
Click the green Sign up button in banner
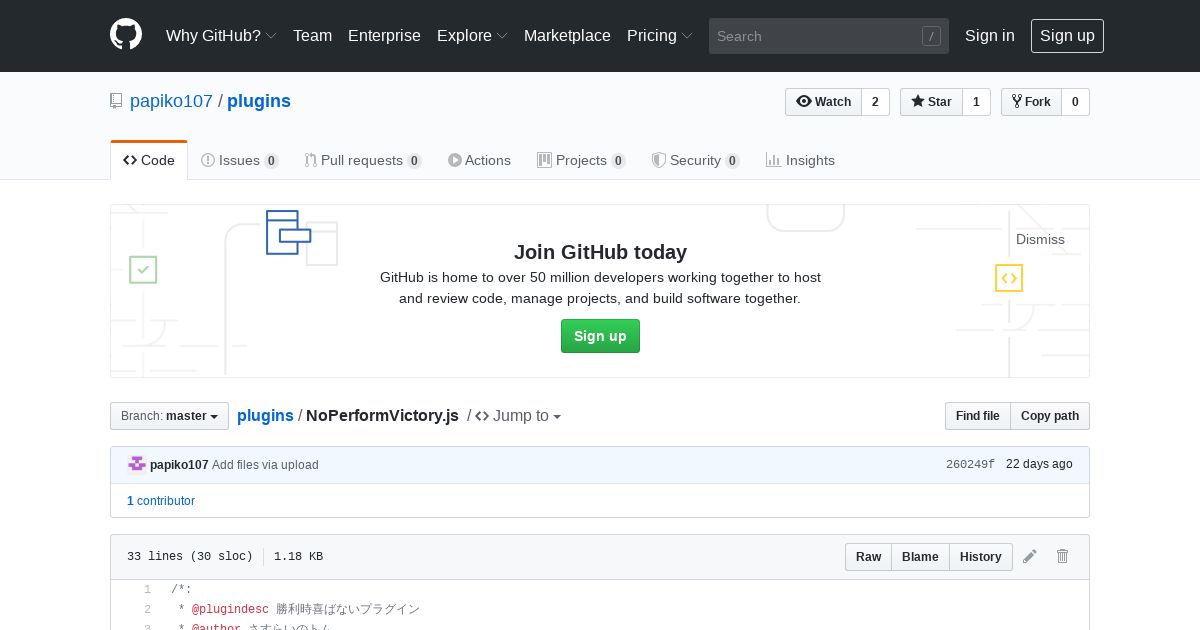(x=600, y=336)
